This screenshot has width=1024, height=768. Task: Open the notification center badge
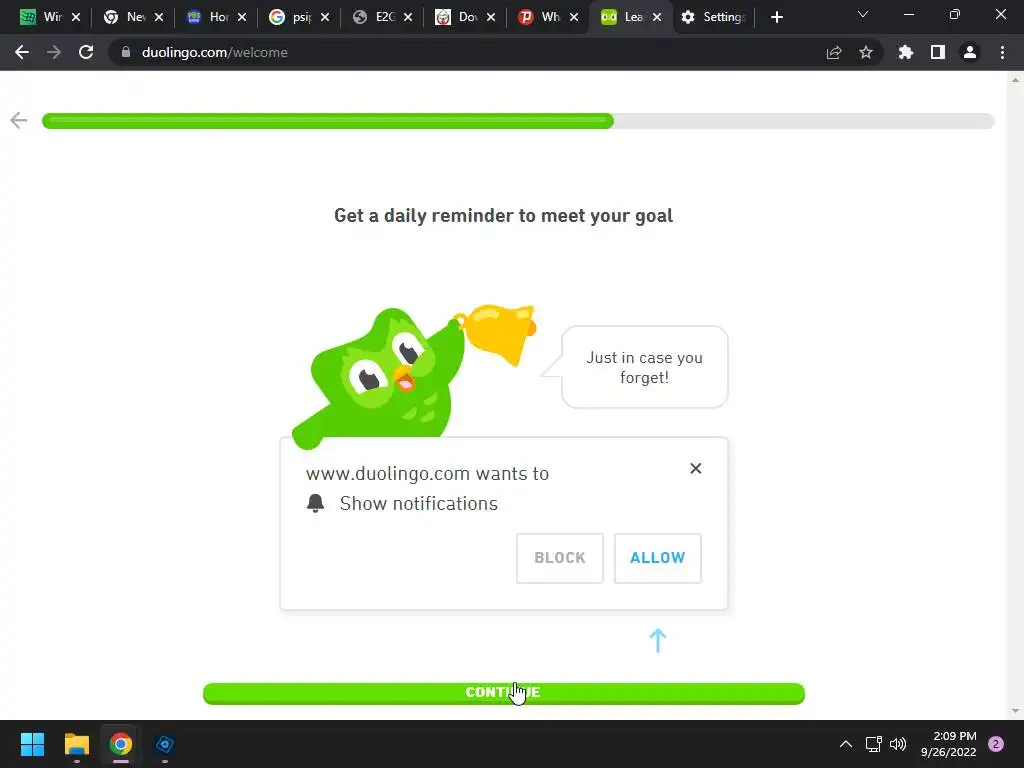tap(996, 744)
